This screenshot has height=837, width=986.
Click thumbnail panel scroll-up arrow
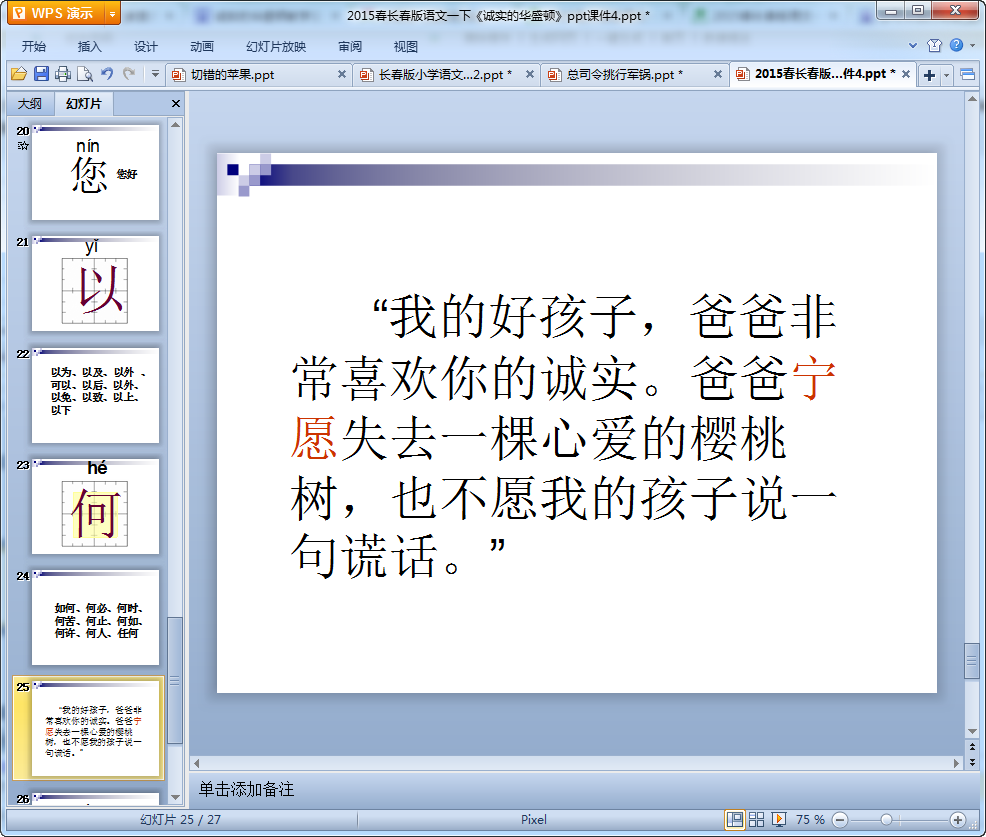[175, 125]
